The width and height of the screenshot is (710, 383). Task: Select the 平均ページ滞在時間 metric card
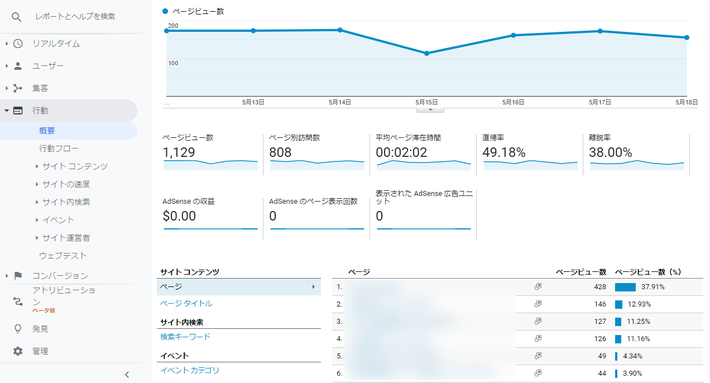click(423, 153)
